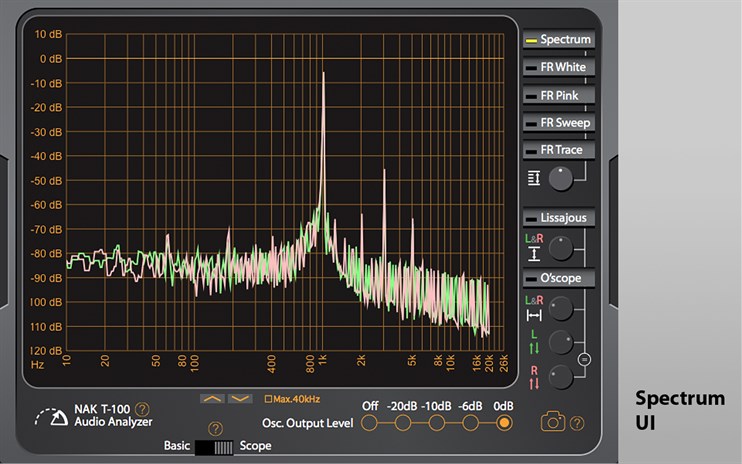Toggle the Basic/Scope mode switch

click(x=215, y=446)
